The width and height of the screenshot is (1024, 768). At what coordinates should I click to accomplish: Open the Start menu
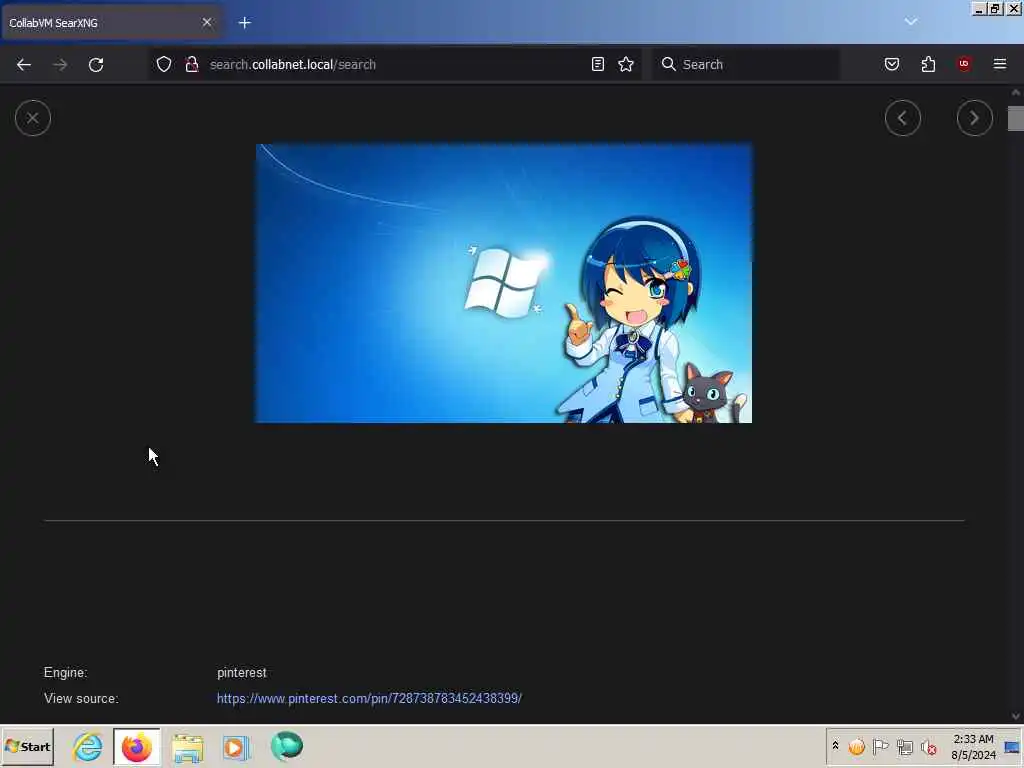(27, 746)
